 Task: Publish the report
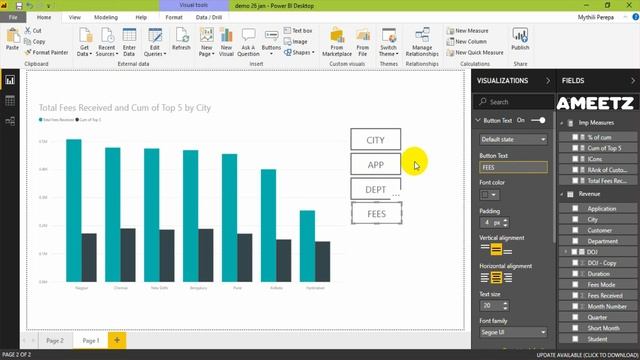point(520,39)
